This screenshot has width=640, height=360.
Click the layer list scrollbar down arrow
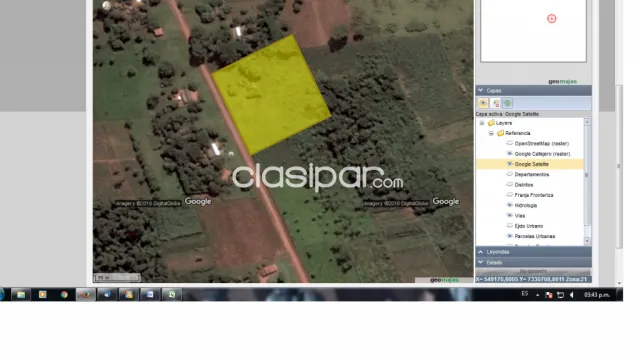pyautogui.click(x=587, y=241)
